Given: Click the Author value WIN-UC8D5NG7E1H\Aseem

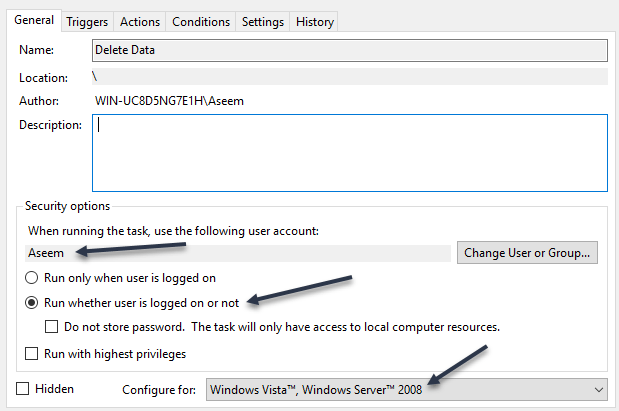Looking at the screenshot, I should [167, 101].
